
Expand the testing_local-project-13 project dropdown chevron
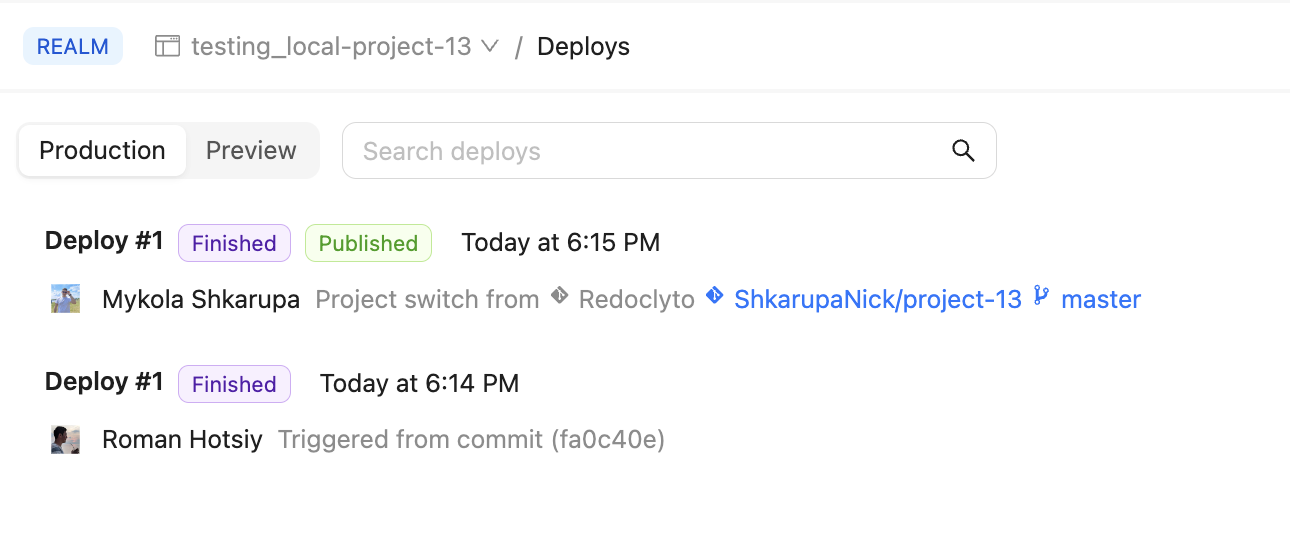pos(490,47)
